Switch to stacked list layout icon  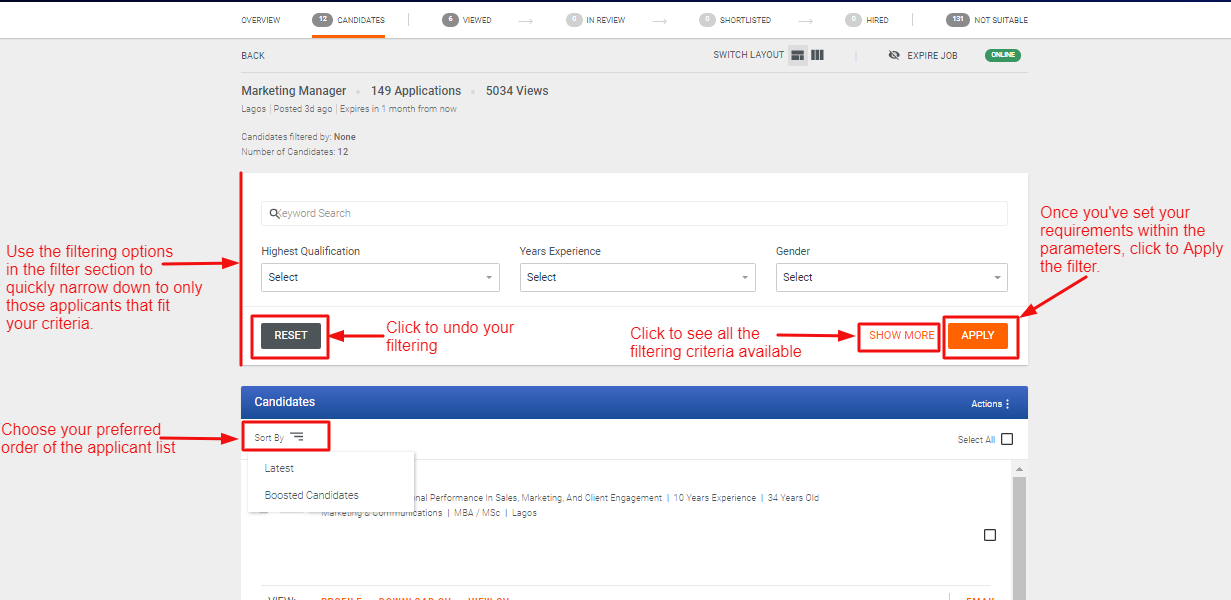797,55
